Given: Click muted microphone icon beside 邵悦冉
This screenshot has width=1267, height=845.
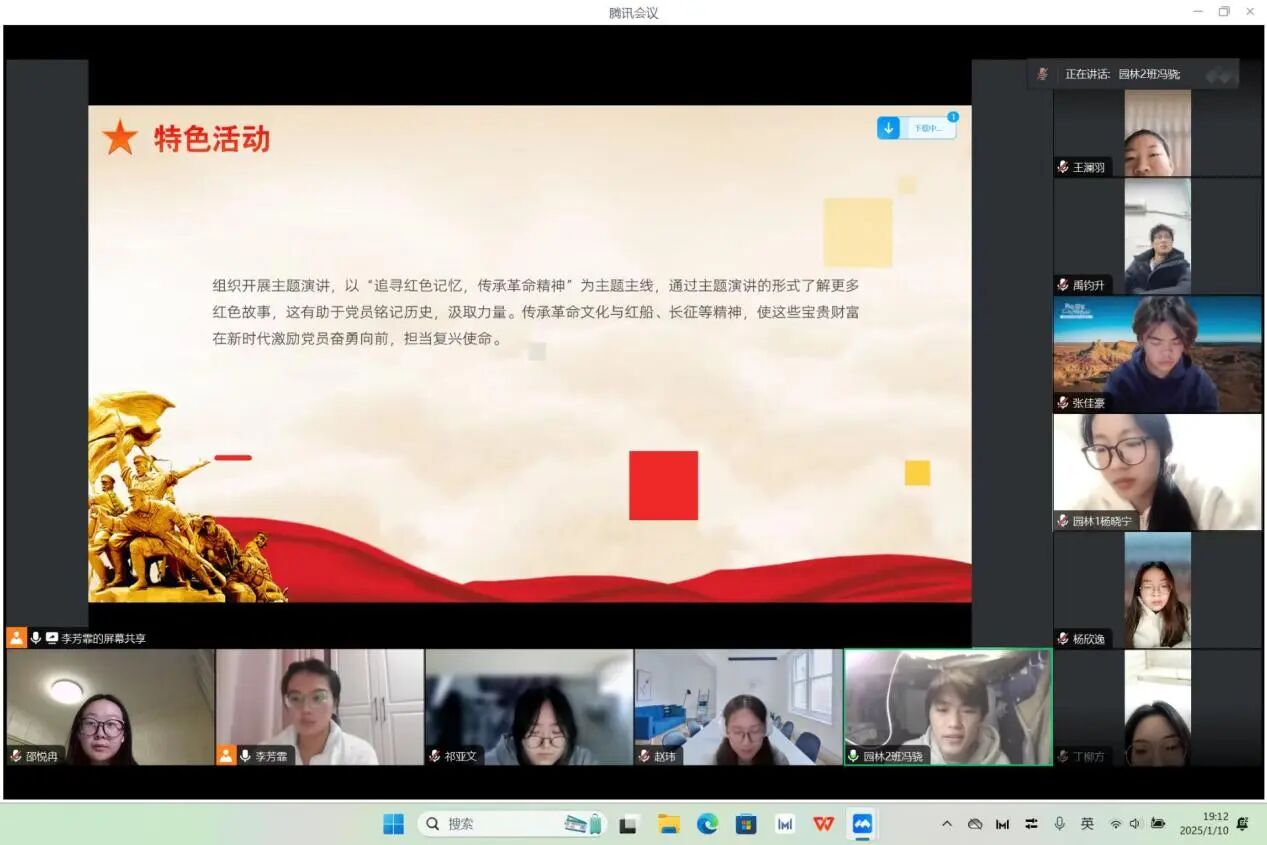Looking at the screenshot, I should pos(16,756).
